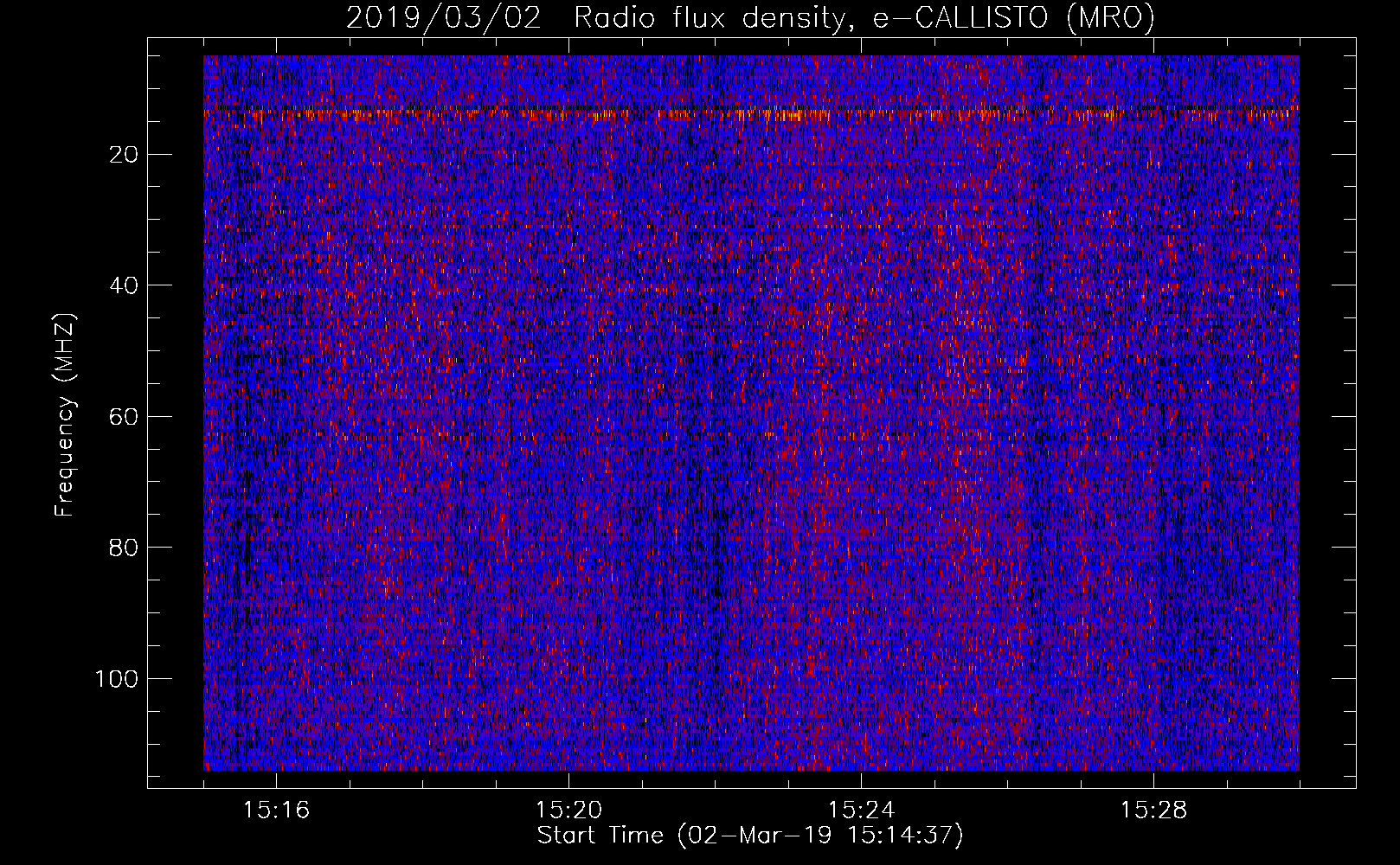The width and height of the screenshot is (1400, 865).
Task: Click the 60 frequency tick label
Action: [124, 417]
